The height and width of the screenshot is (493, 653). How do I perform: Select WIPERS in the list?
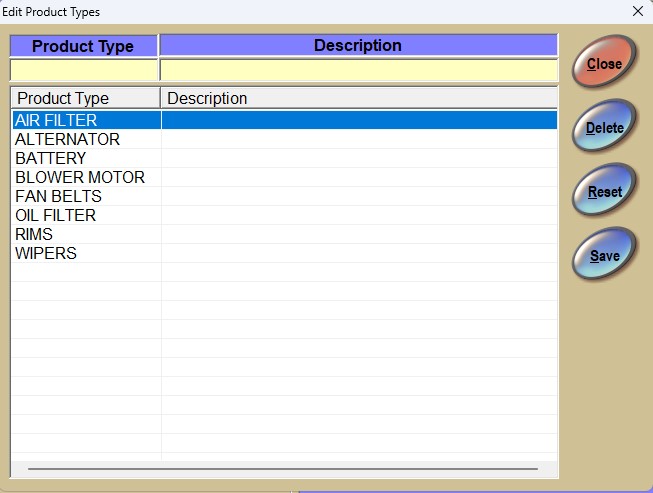click(x=46, y=253)
